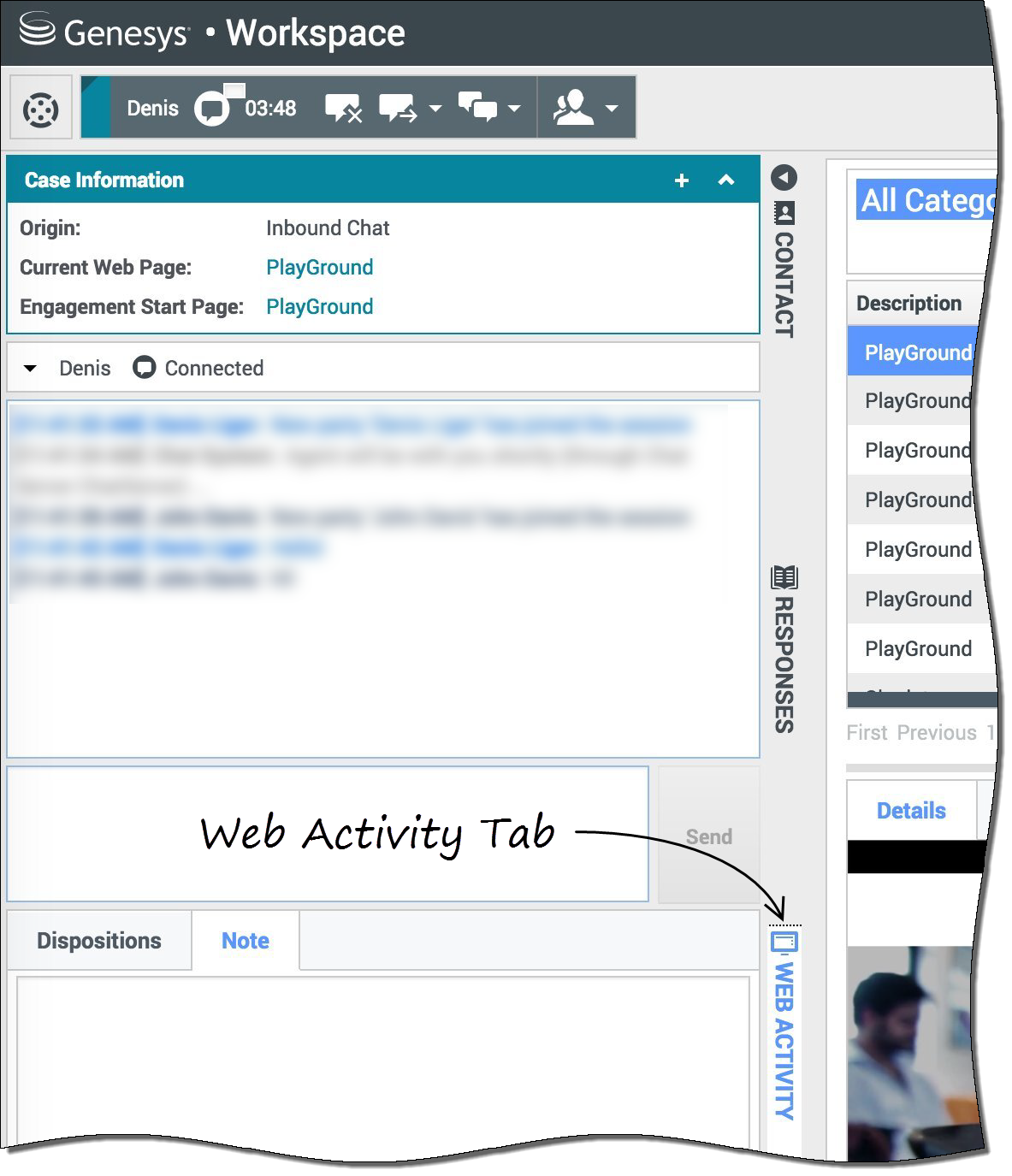Go to the First page of results

tap(867, 733)
